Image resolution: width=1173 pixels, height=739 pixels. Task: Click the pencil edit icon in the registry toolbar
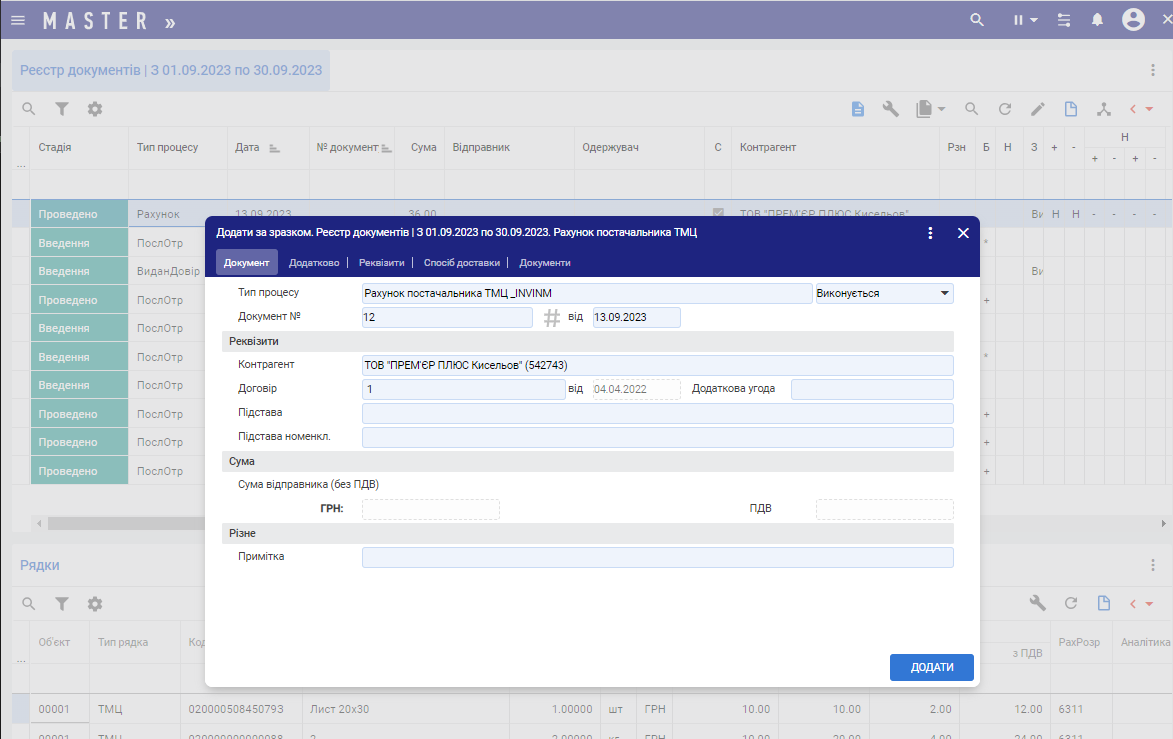(x=1038, y=109)
